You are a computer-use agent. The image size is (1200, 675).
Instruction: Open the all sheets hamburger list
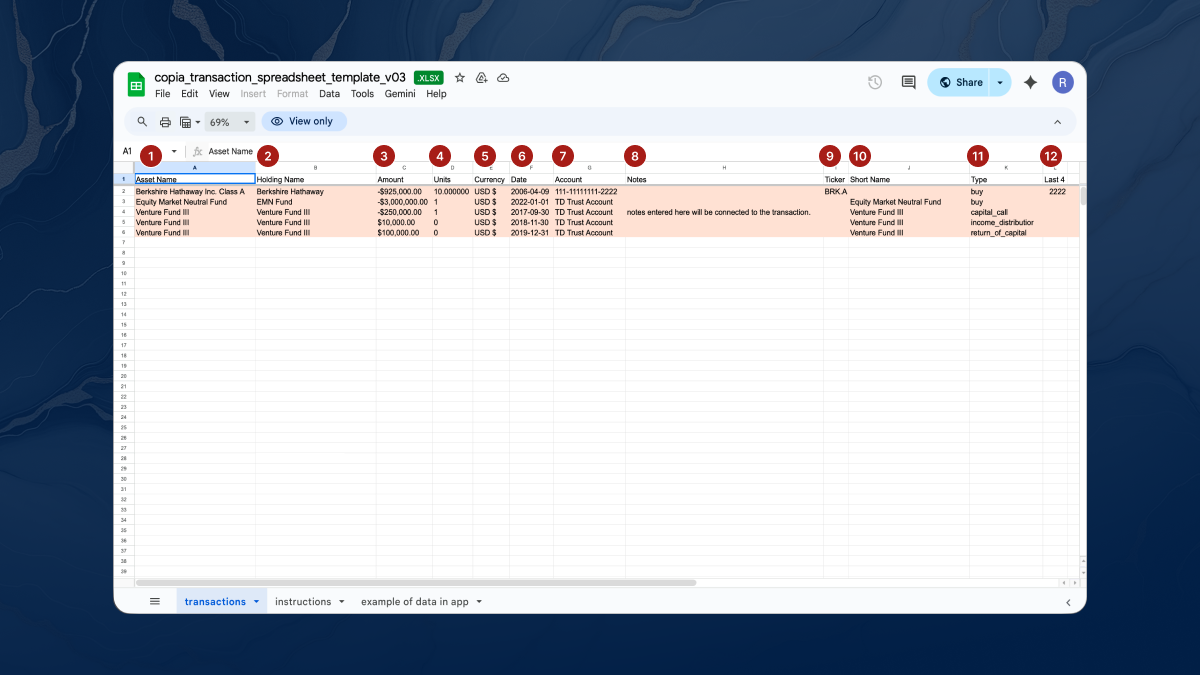[x=155, y=602]
